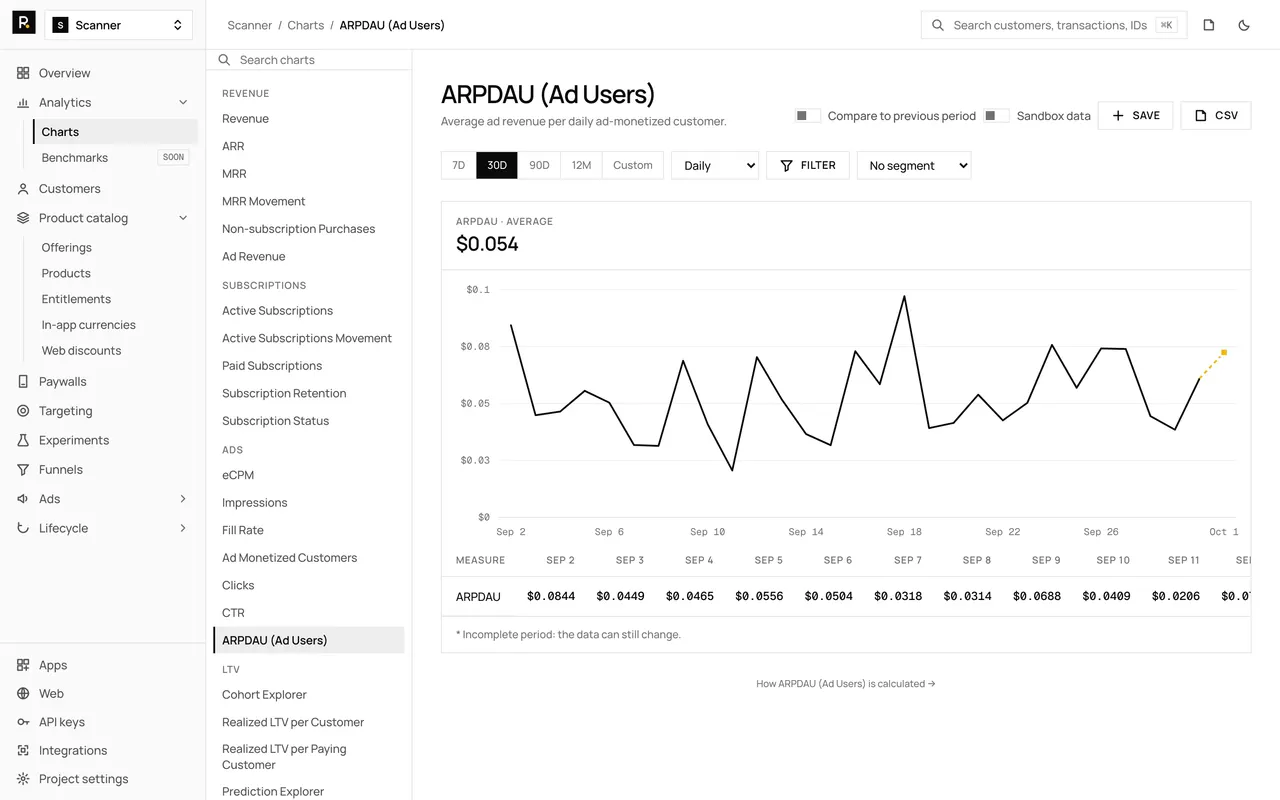Expand the Ads sidebar chevron
The width and height of the screenshot is (1280, 800).
tap(183, 499)
